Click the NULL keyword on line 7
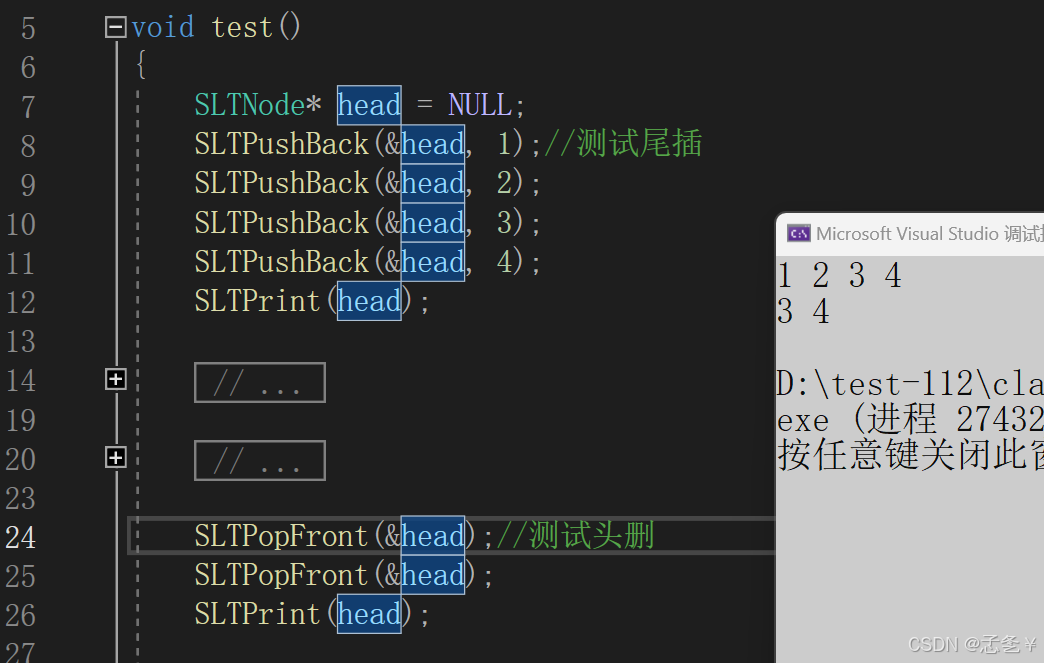Viewport: 1044px width, 663px height. (480, 105)
